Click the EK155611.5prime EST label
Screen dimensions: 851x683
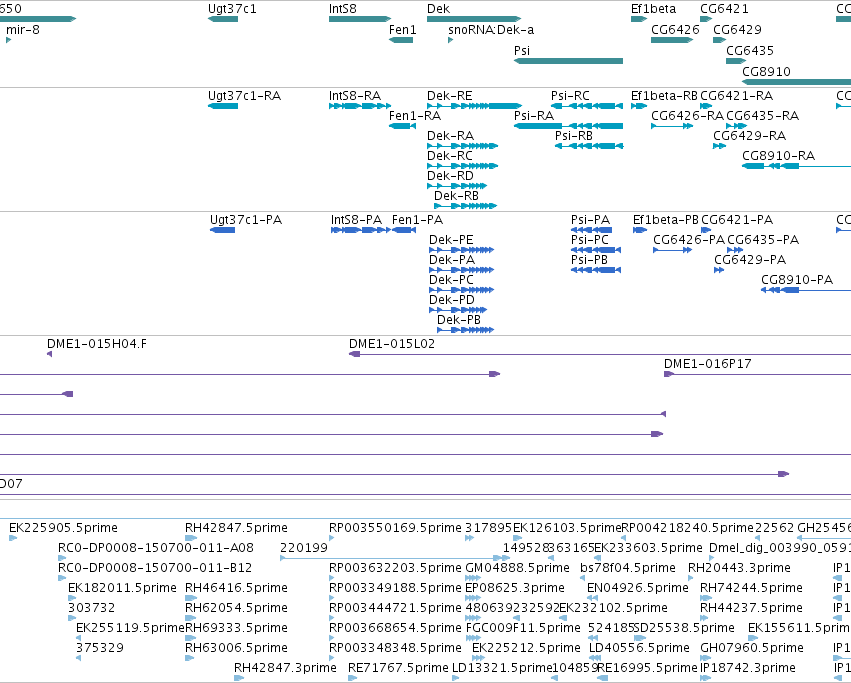coord(799,628)
